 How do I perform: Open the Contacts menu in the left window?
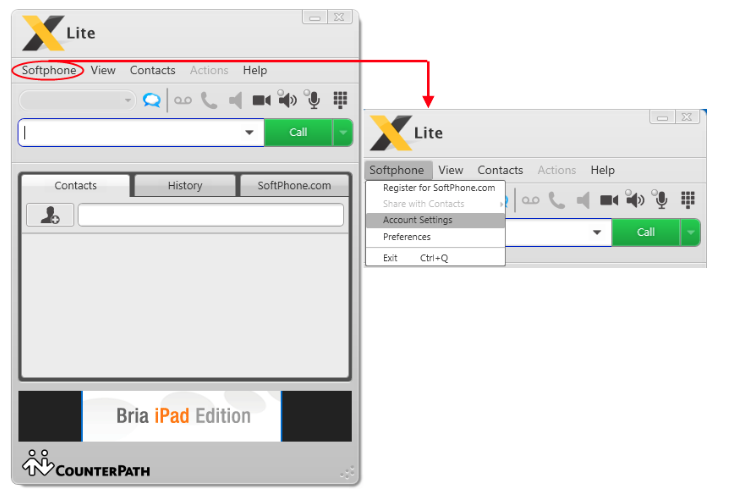point(152,70)
